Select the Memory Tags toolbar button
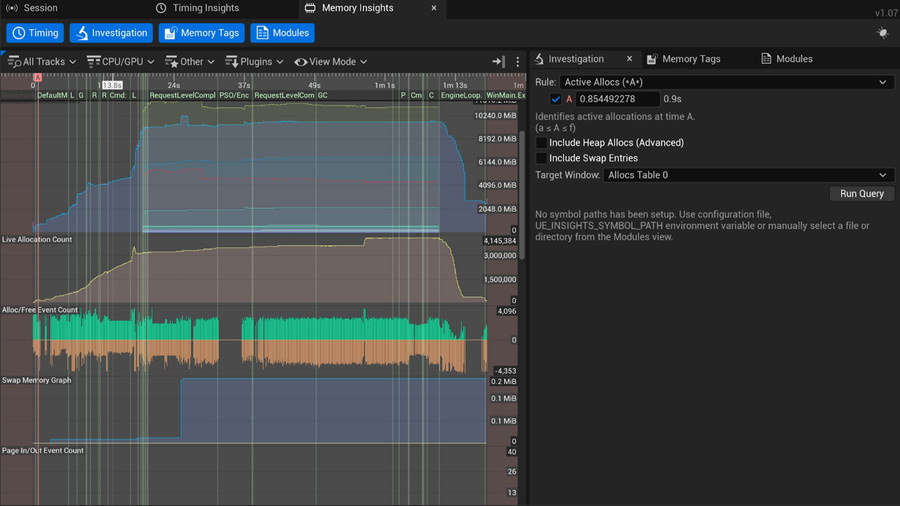This screenshot has width=900, height=506. pyautogui.click(x=201, y=33)
